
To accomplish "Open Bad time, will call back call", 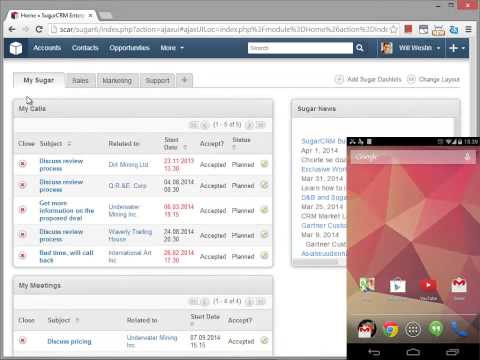I will (x=66, y=256).
